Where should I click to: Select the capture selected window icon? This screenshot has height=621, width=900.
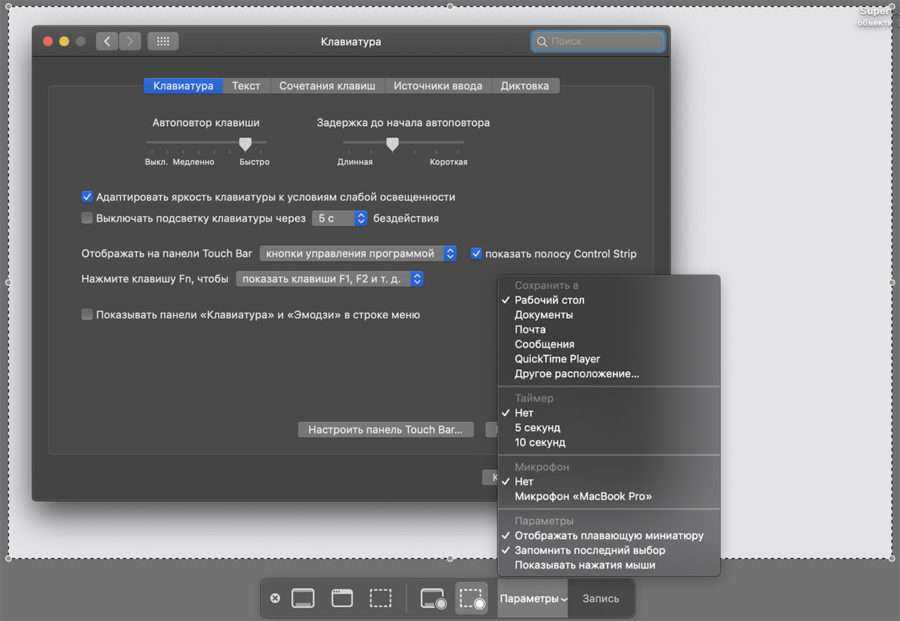(342, 598)
